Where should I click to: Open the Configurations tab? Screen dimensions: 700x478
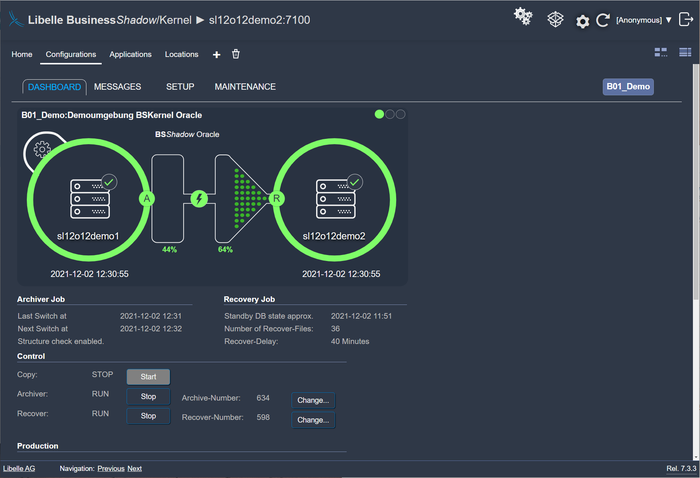71,54
